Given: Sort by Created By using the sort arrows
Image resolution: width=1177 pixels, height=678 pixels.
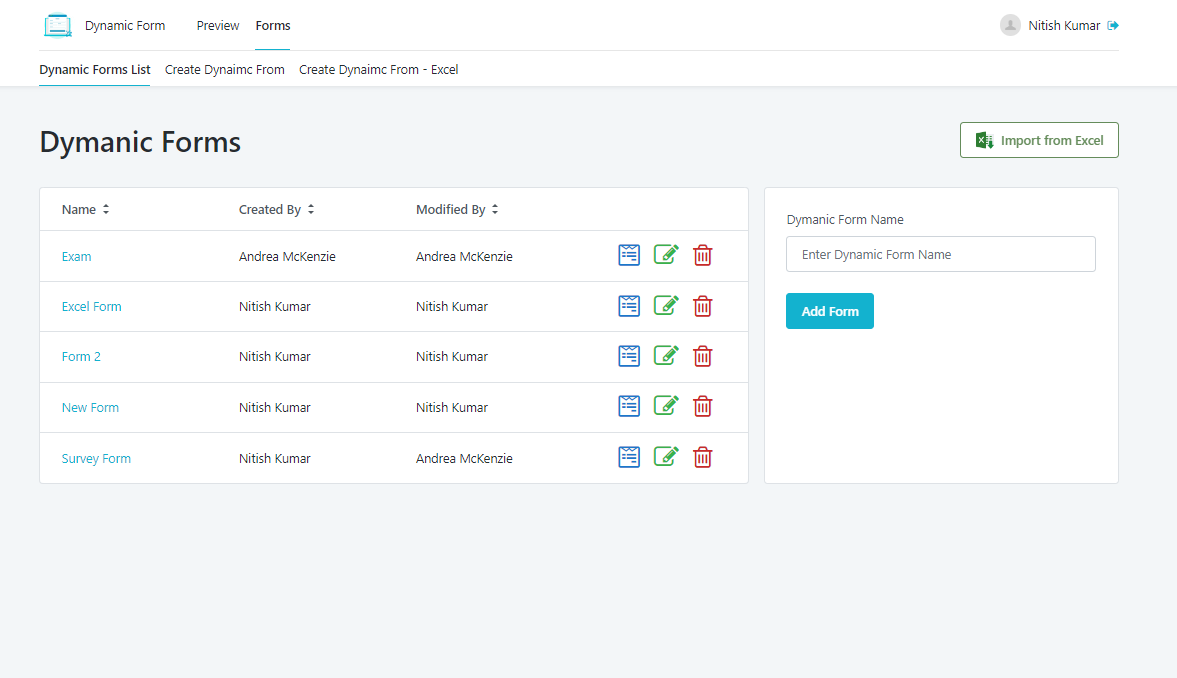Looking at the screenshot, I should click(x=310, y=209).
